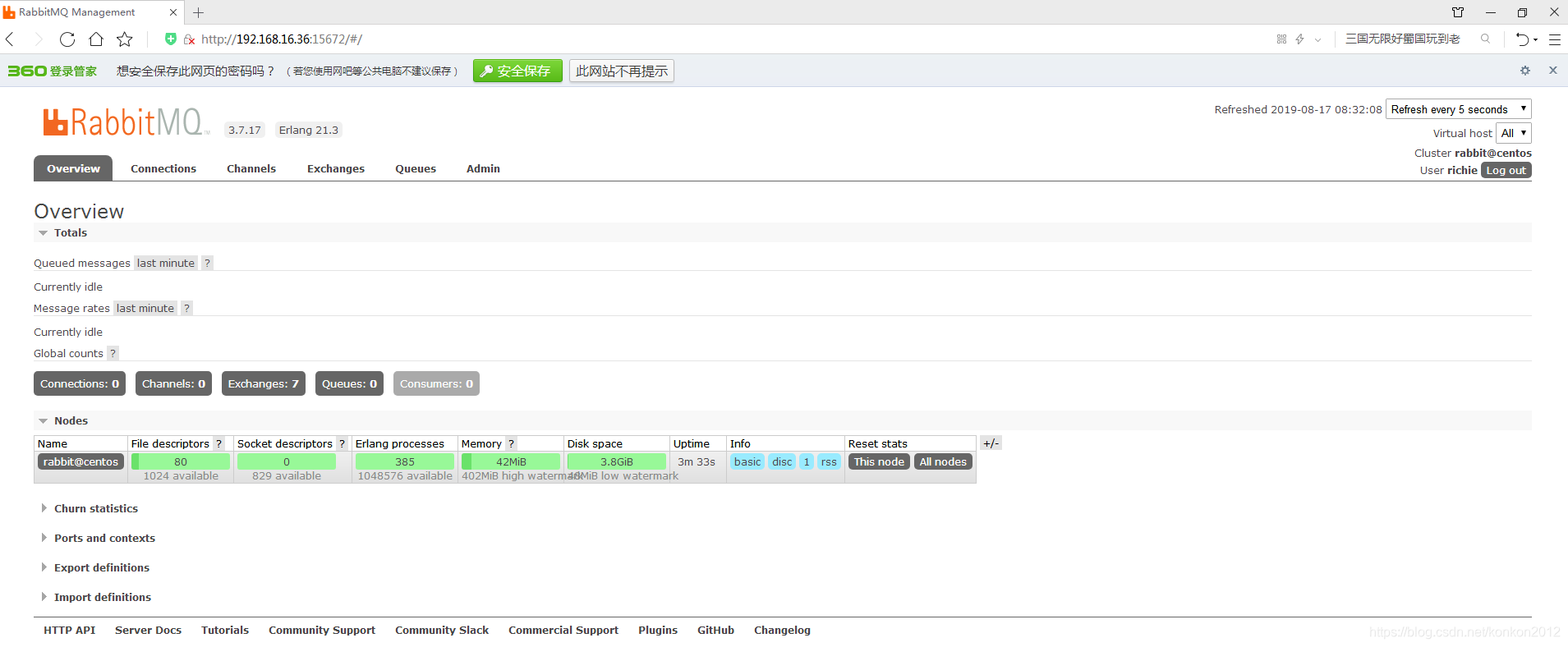Open help for Memory column
This screenshot has width=1568, height=647.
tap(511, 443)
